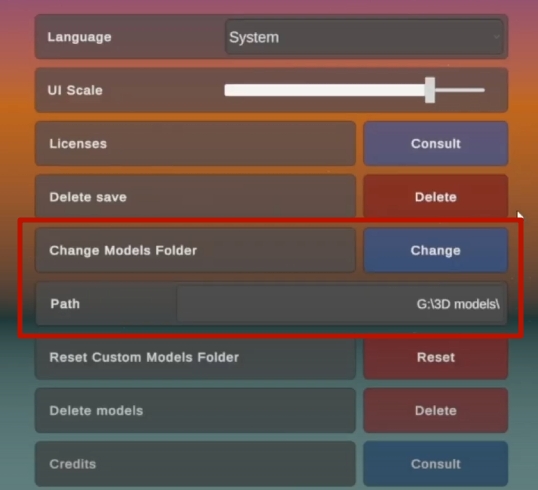The width and height of the screenshot is (538, 490).
Task: Click Change to pick models folder
Action: click(x=436, y=250)
